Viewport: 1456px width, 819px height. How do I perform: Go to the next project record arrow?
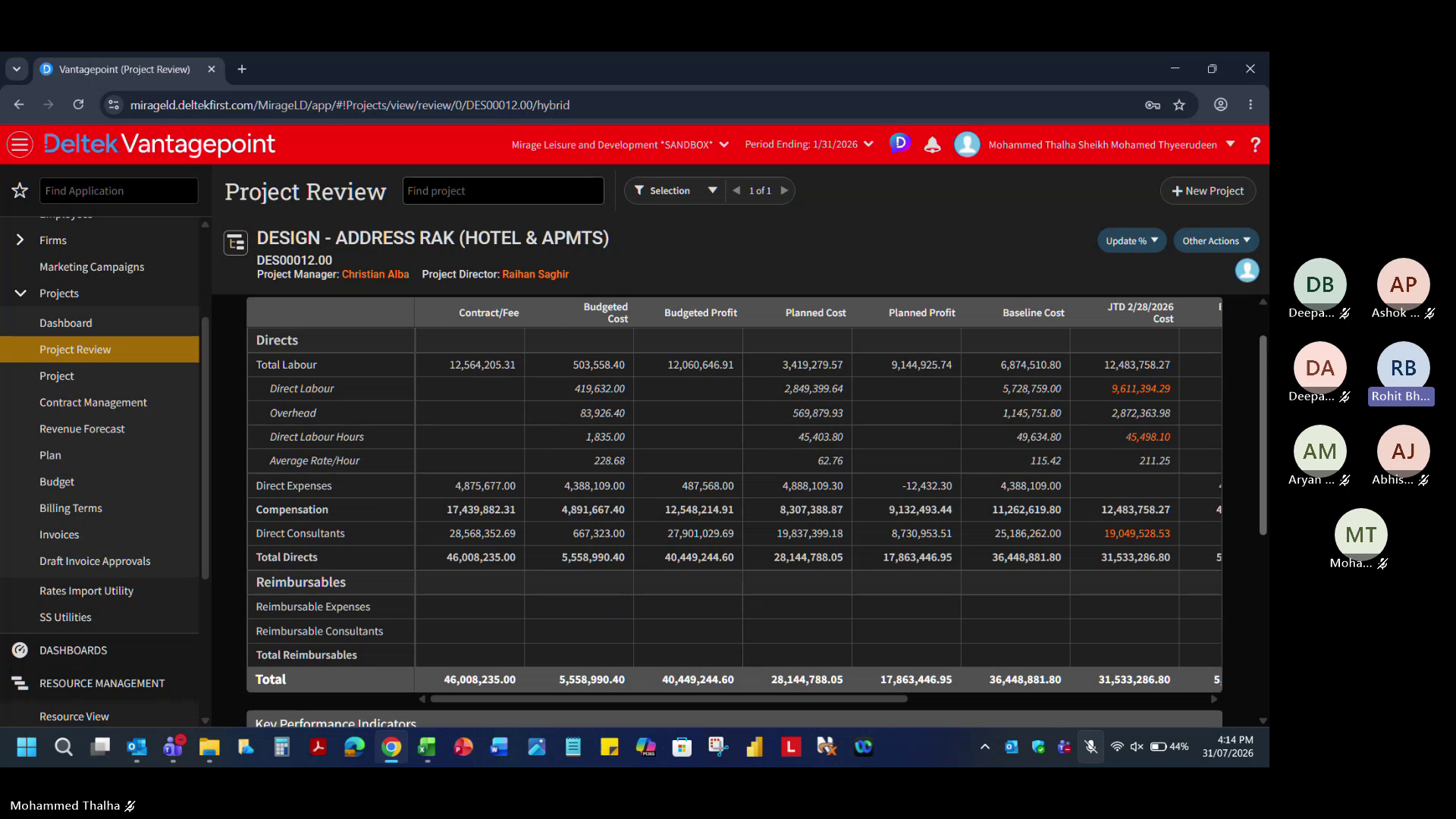pos(785,190)
